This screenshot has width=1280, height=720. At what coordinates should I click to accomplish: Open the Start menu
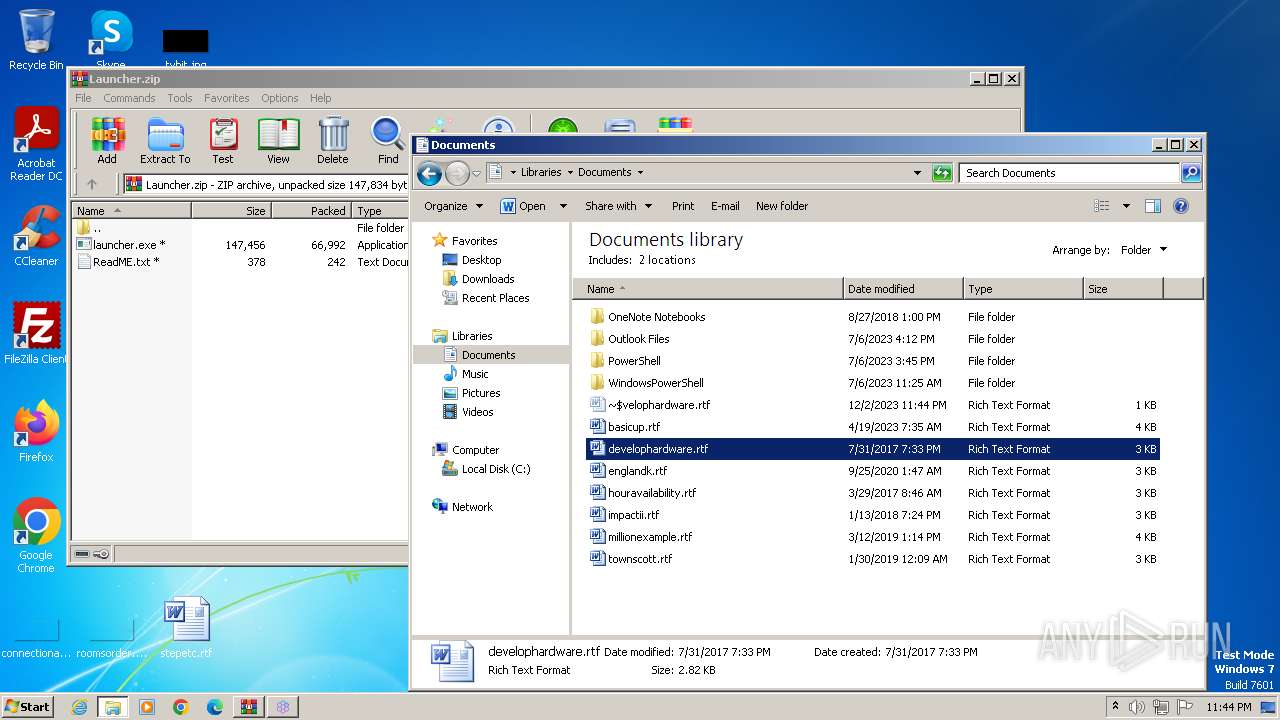[27, 707]
